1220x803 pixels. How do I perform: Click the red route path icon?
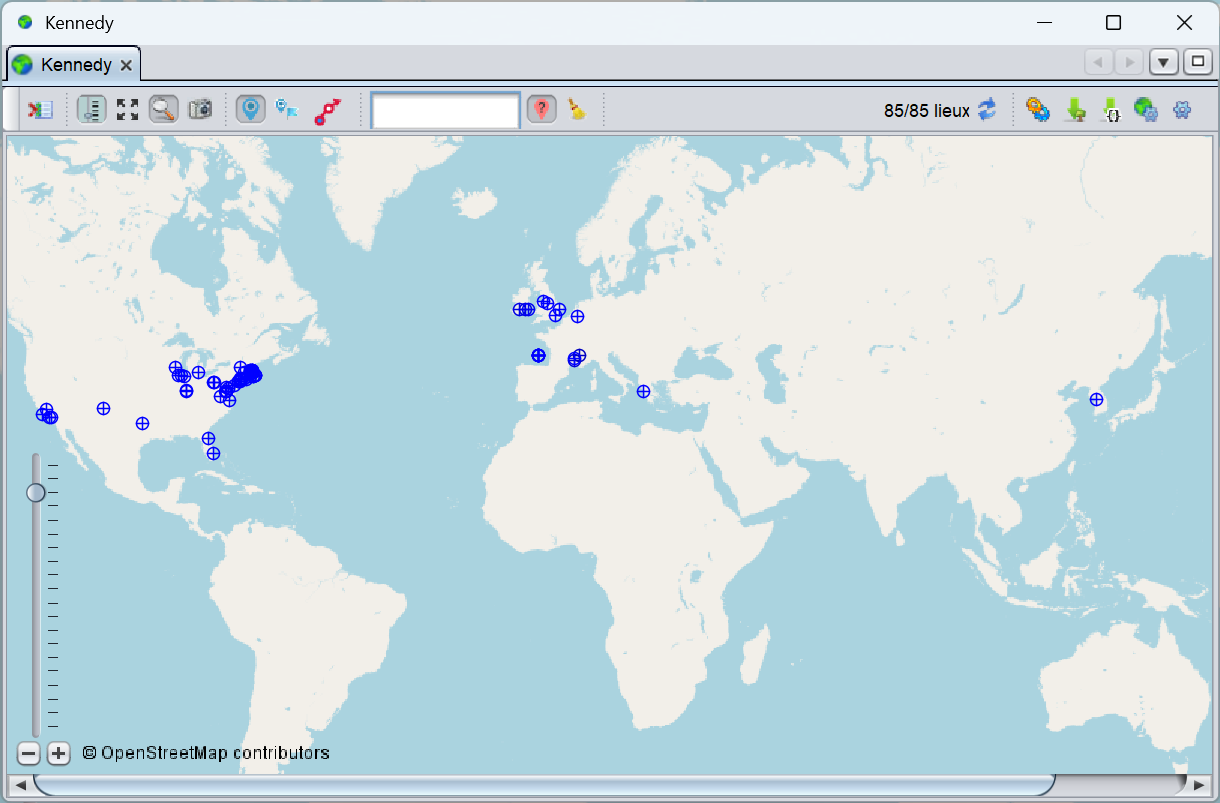[327, 110]
